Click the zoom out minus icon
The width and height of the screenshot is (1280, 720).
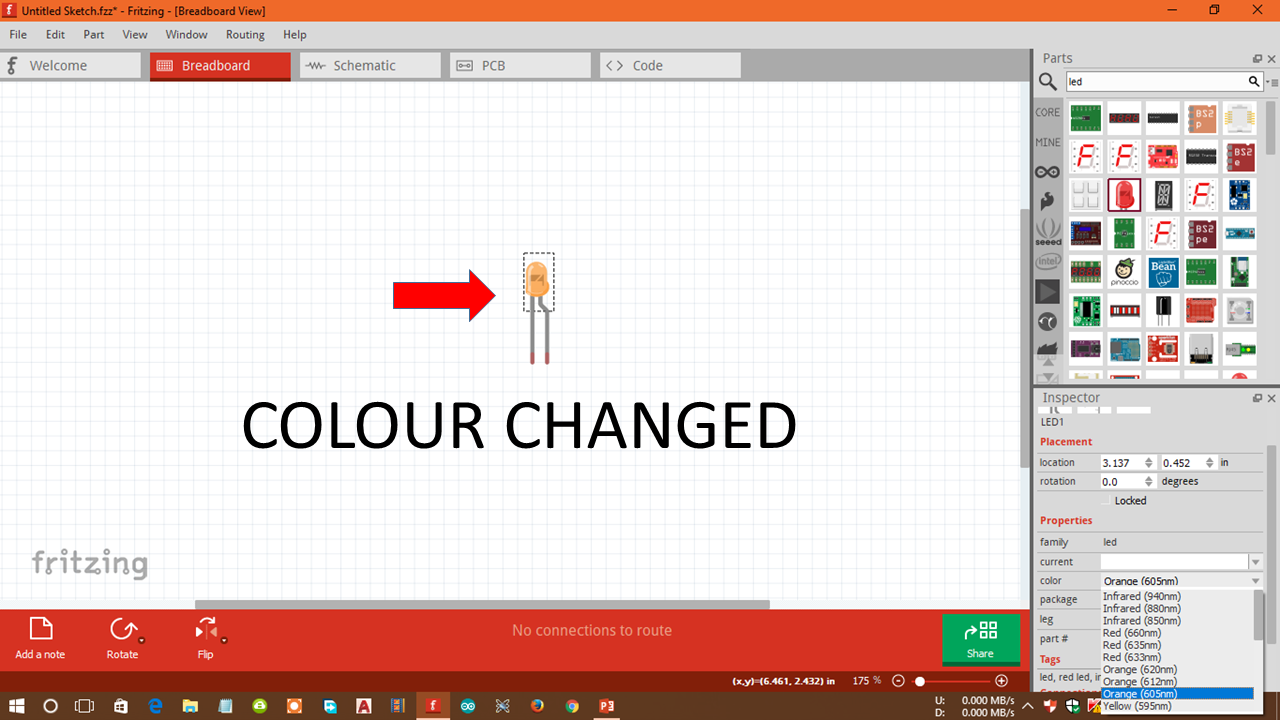(x=898, y=680)
